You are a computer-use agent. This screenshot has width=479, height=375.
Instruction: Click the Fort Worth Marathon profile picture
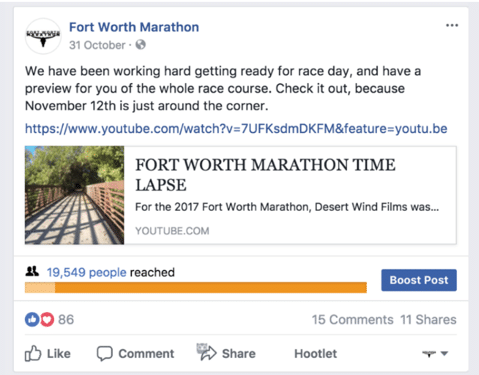tap(43, 36)
